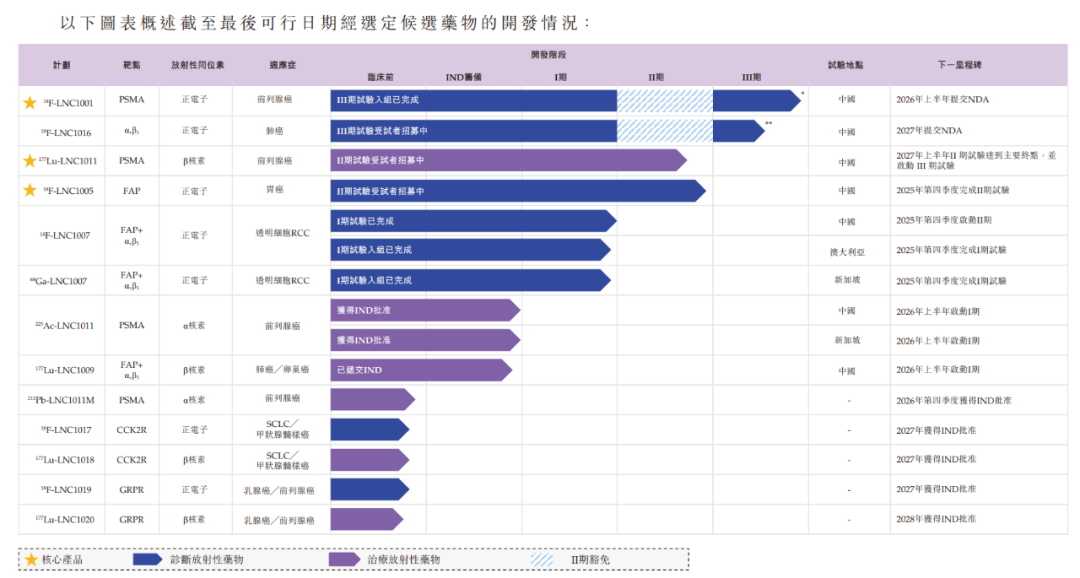
Task: Click the 試驗地點 column header
Action: 845,65
